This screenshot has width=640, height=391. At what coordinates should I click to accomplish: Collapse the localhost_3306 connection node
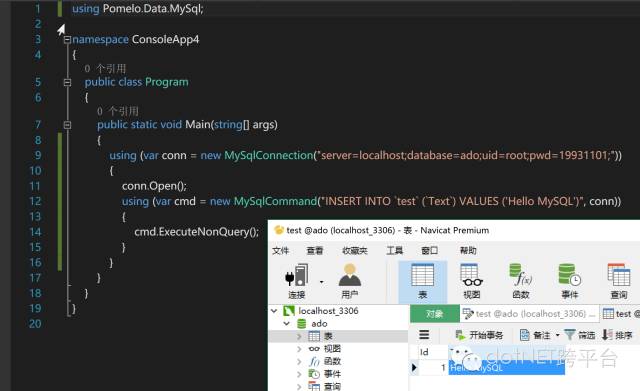pos(274,311)
